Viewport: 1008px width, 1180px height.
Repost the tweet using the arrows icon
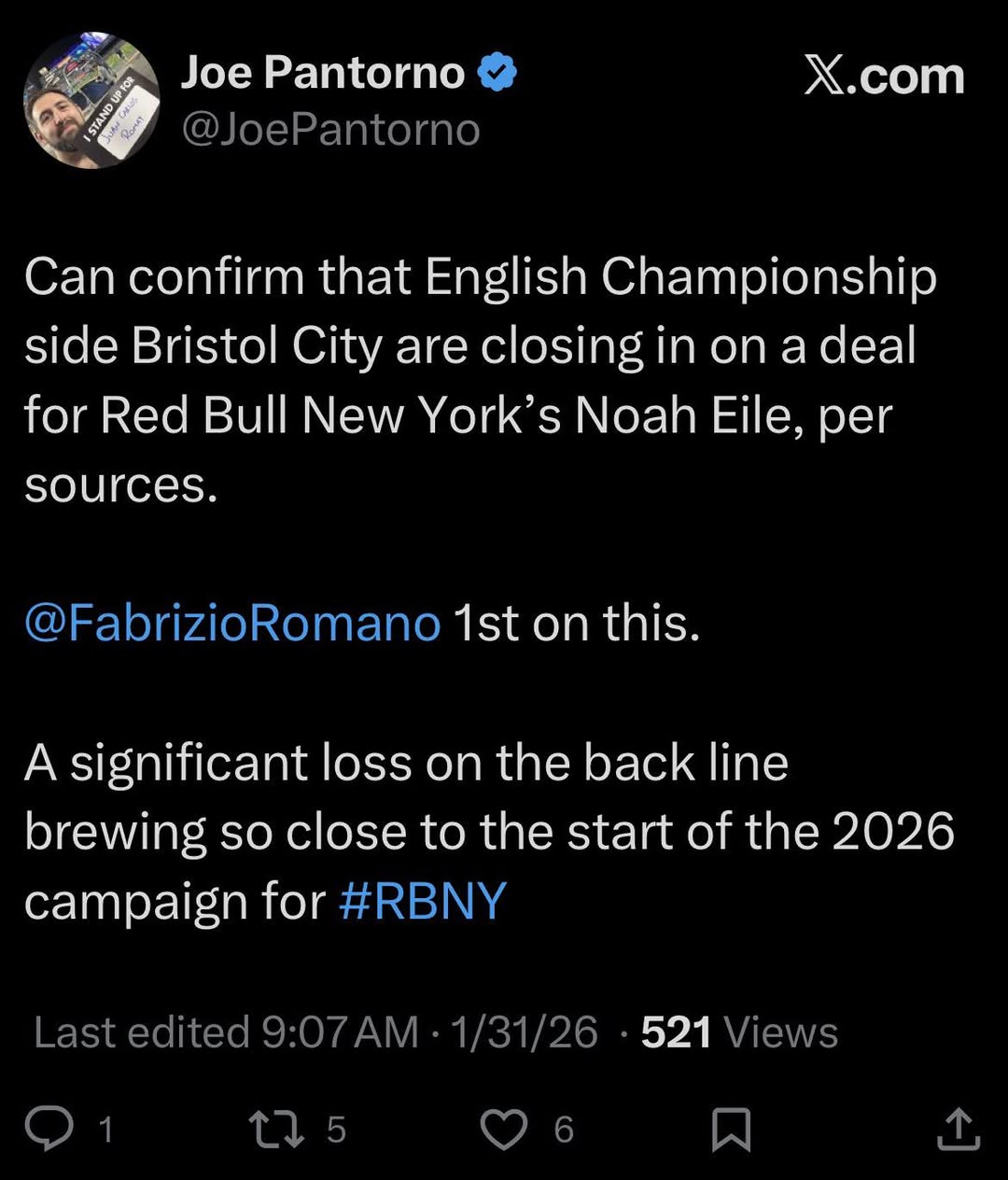pyautogui.click(x=277, y=1129)
